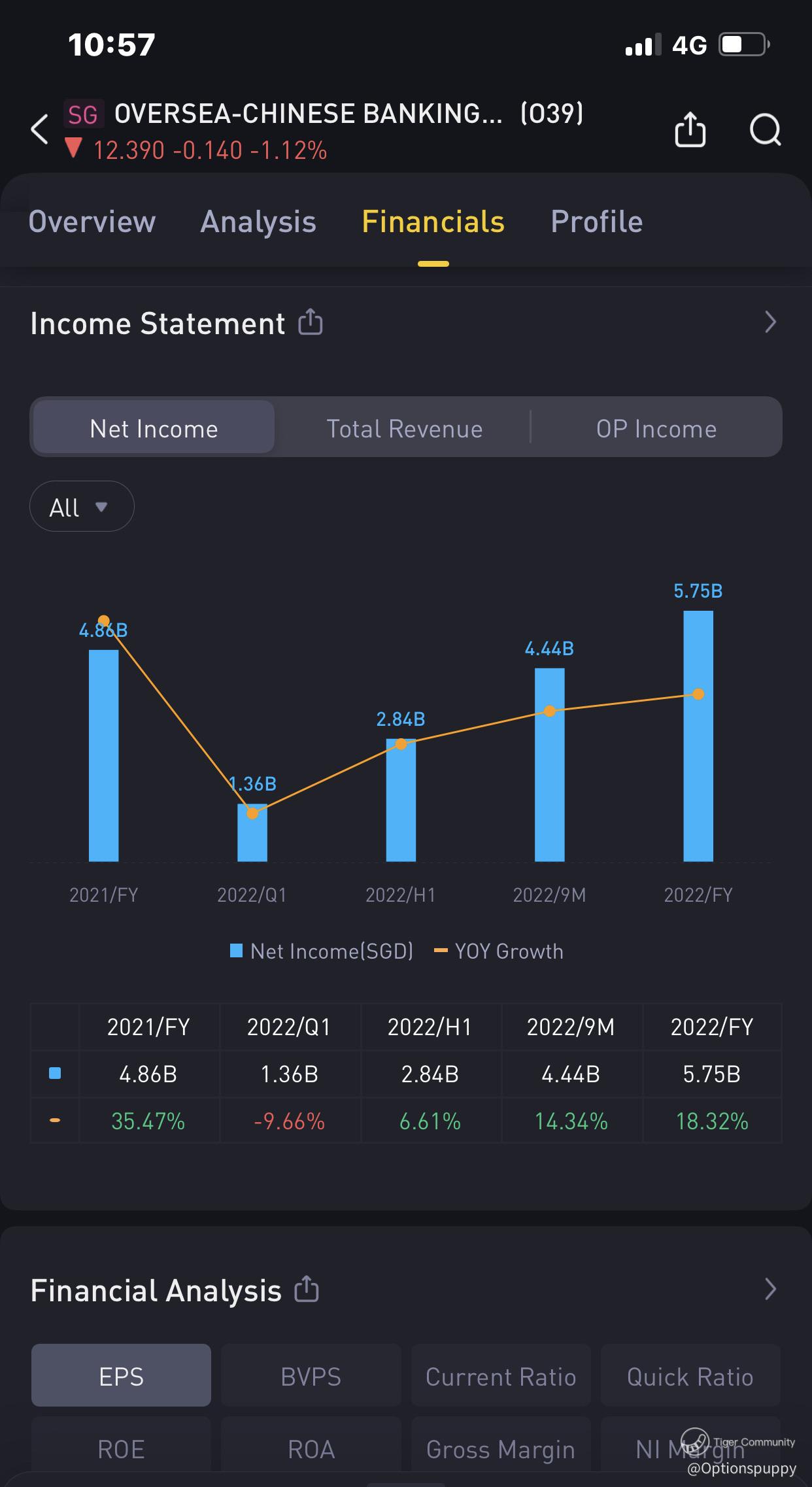Share the Financial Analysis section
Image resolution: width=812 pixels, height=1487 pixels.
point(307,1289)
